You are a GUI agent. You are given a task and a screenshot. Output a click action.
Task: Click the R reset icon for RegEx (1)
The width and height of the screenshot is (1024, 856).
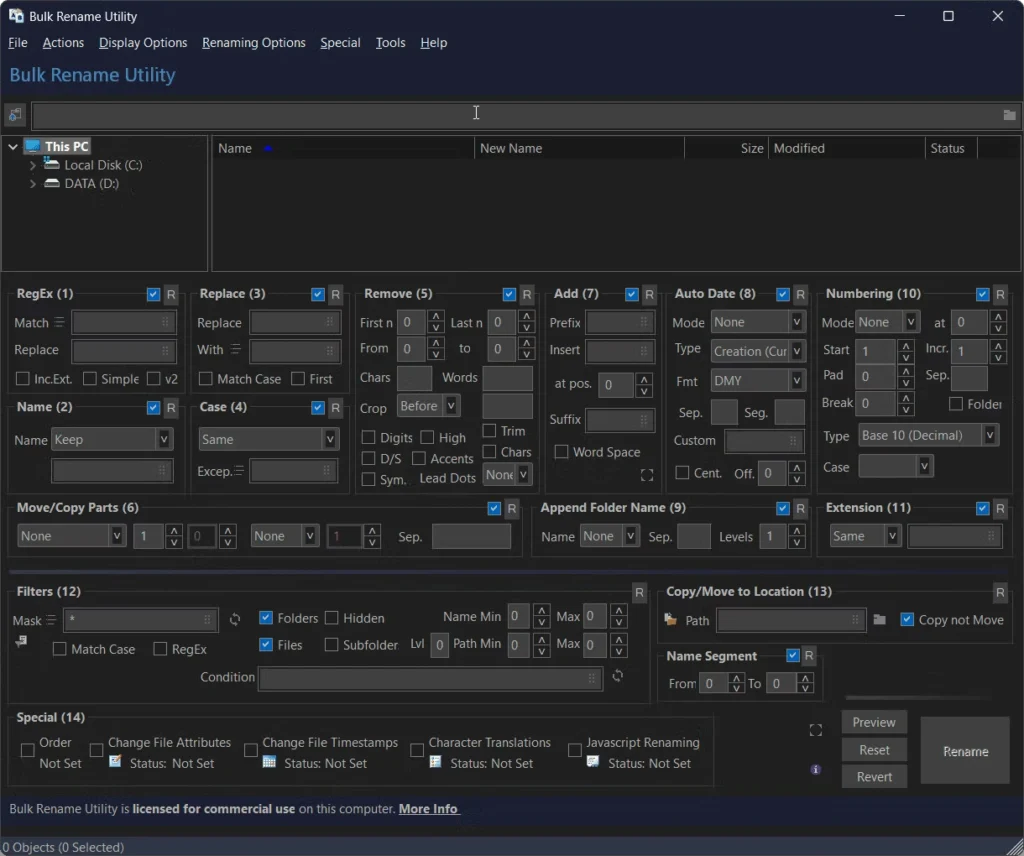171,294
